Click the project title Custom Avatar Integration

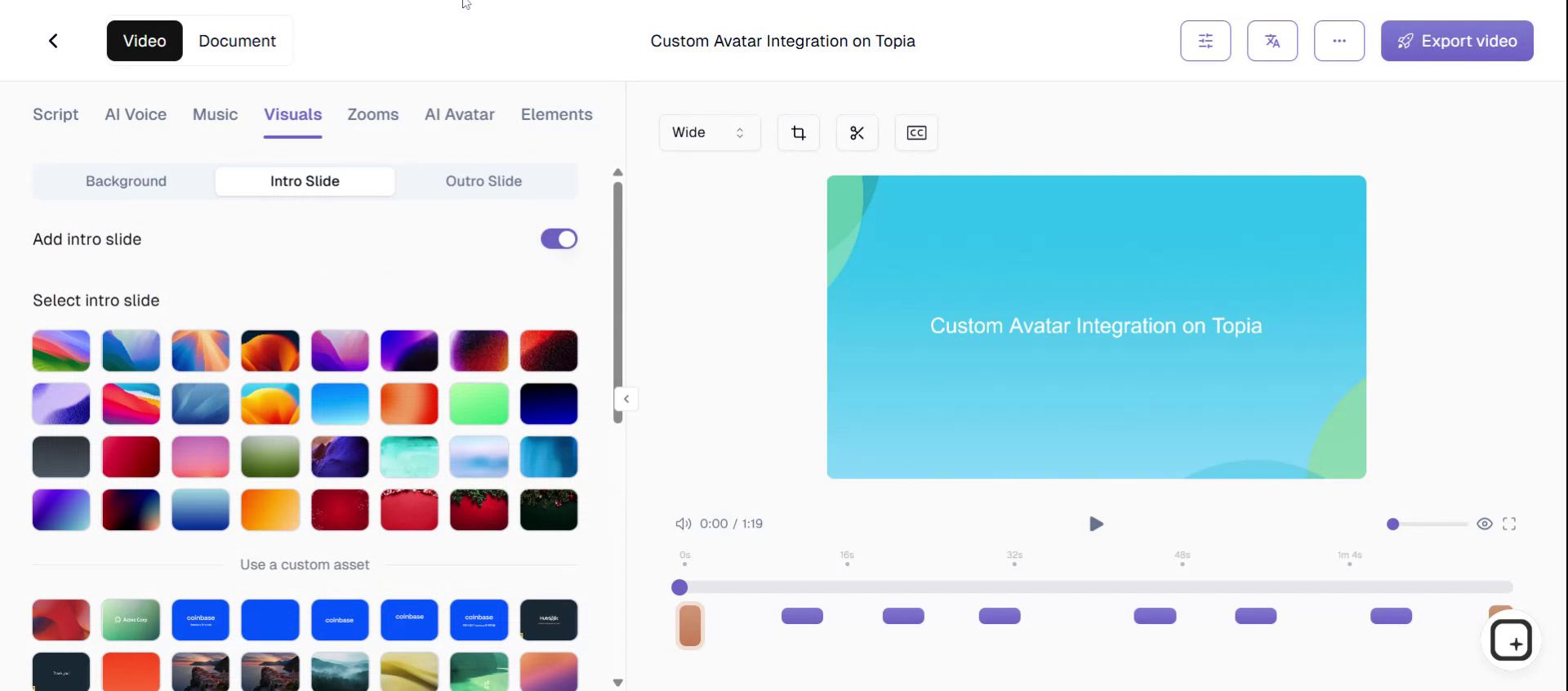click(x=782, y=41)
